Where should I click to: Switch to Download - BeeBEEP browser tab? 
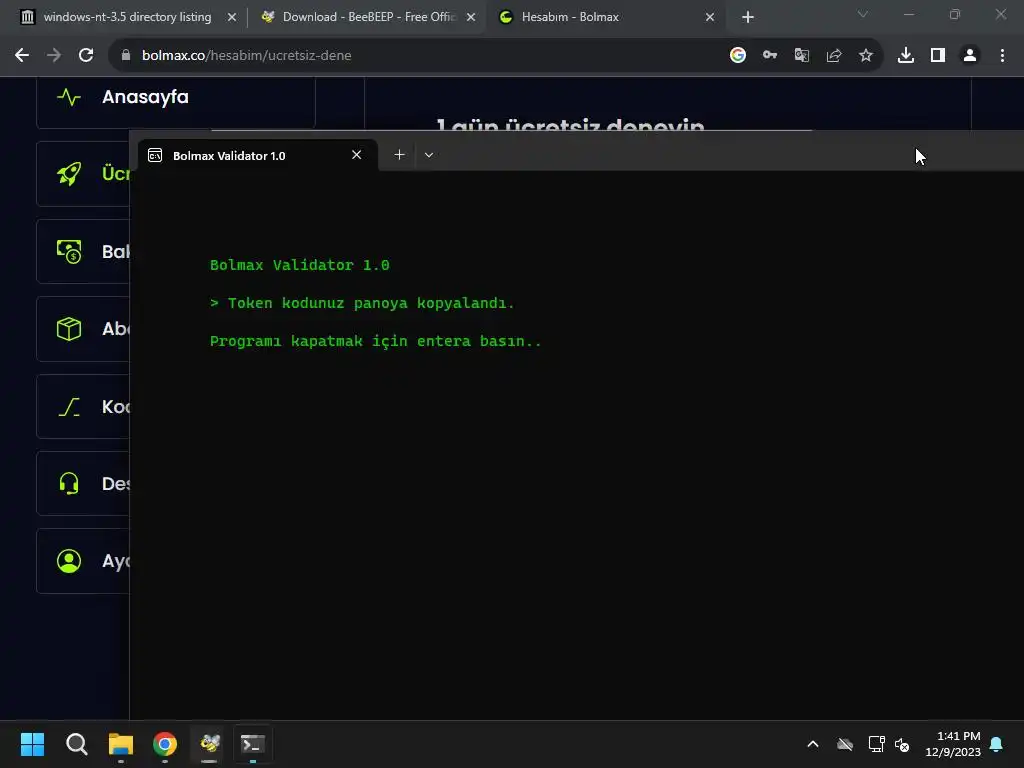[x=368, y=17]
